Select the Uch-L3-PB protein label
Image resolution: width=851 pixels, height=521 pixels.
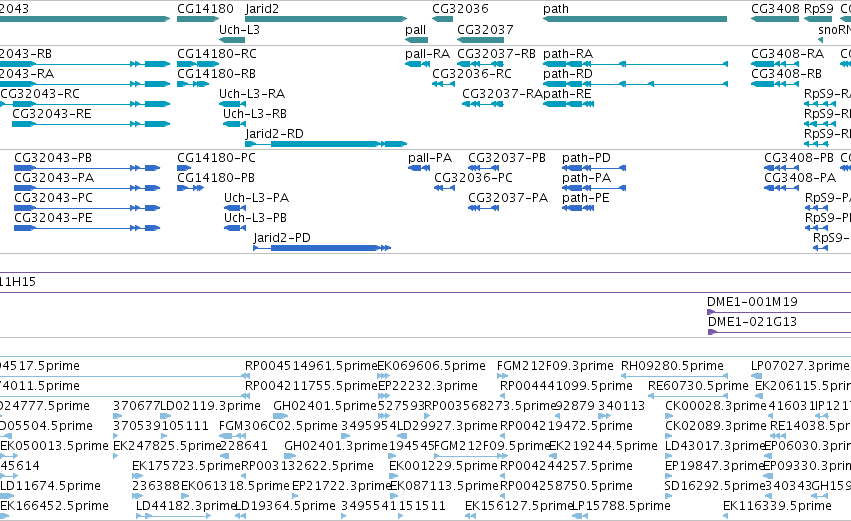255,218
